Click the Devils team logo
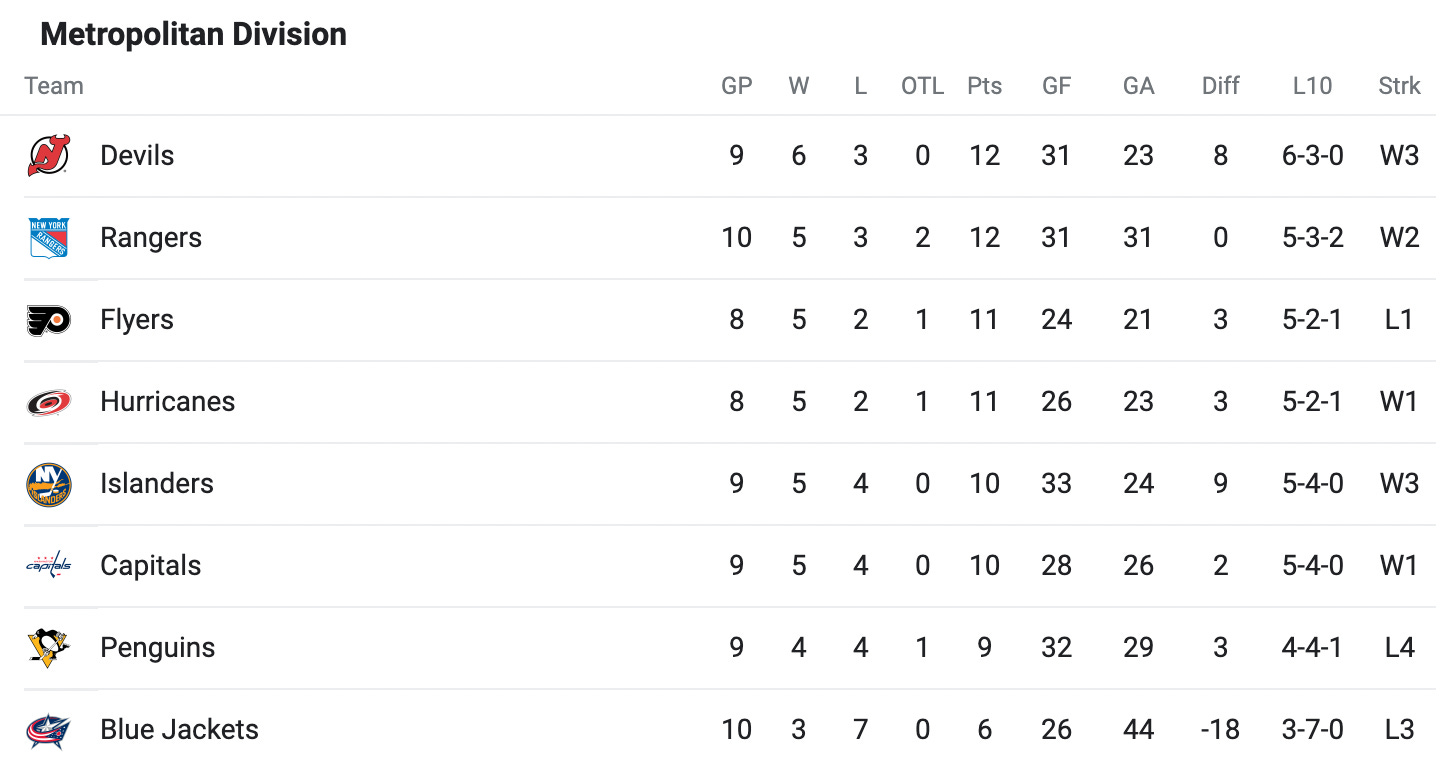Image resolution: width=1456 pixels, height=768 pixels. click(x=49, y=156)
